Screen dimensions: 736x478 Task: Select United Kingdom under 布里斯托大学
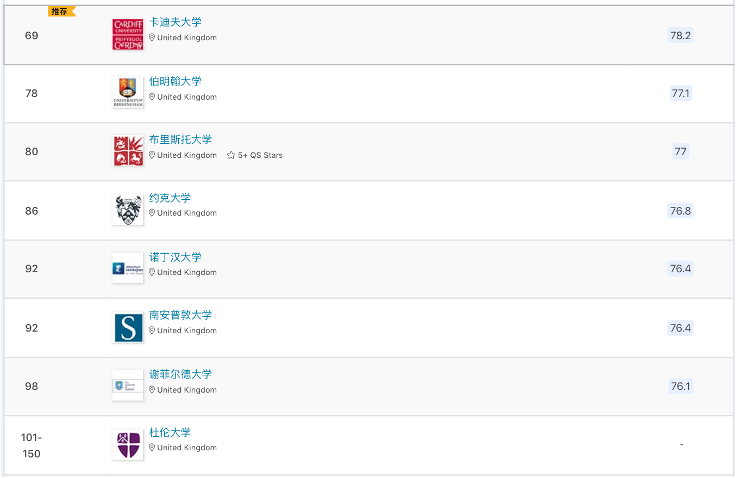pos(187,155)
